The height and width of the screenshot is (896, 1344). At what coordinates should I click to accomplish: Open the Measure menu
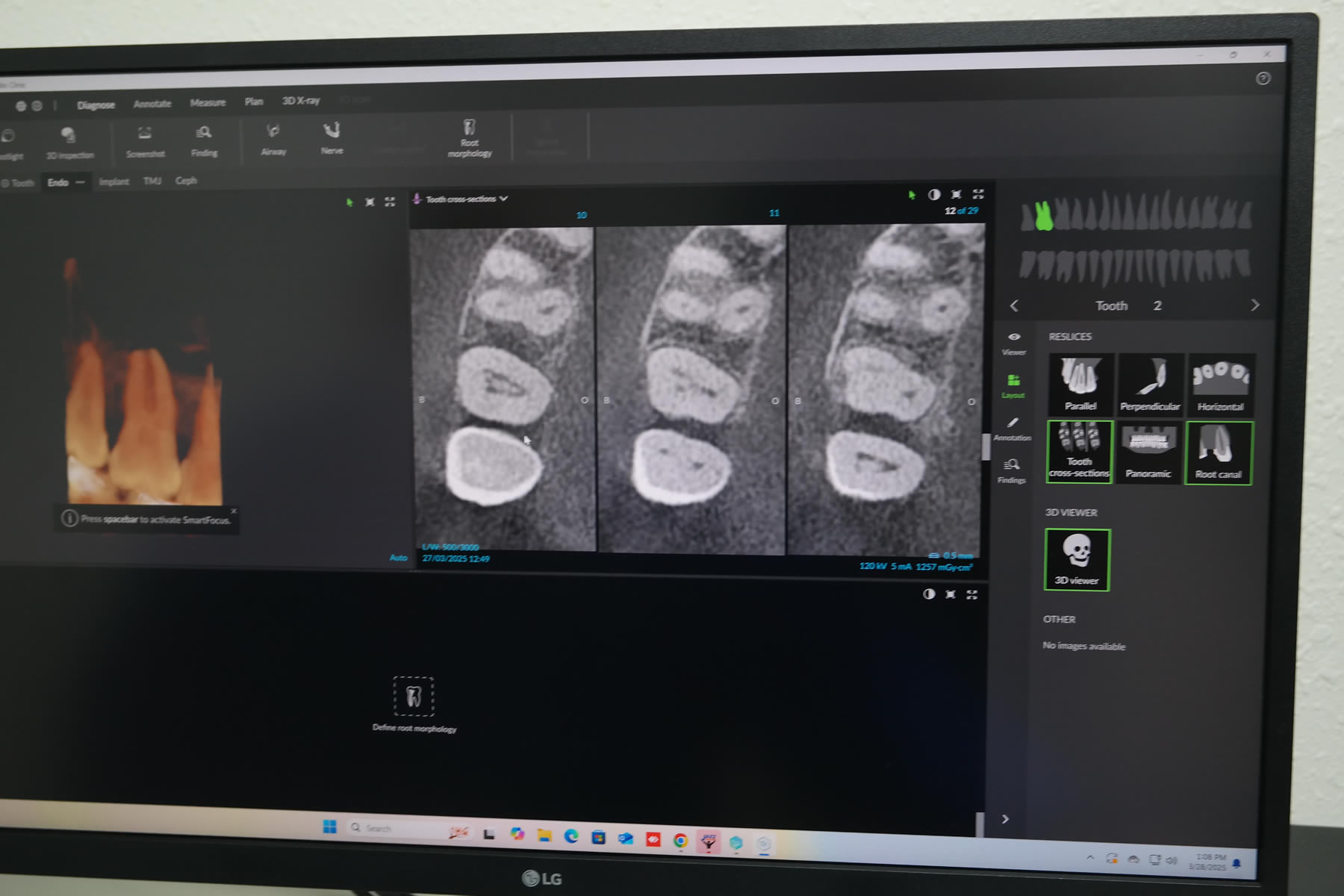point(208,103)
